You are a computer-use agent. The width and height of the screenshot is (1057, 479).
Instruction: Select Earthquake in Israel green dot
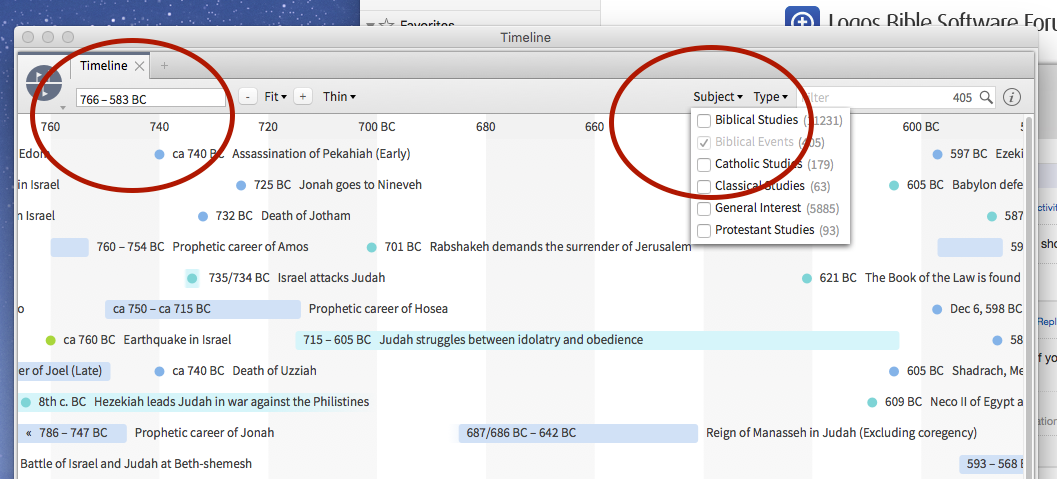[50, 340]
